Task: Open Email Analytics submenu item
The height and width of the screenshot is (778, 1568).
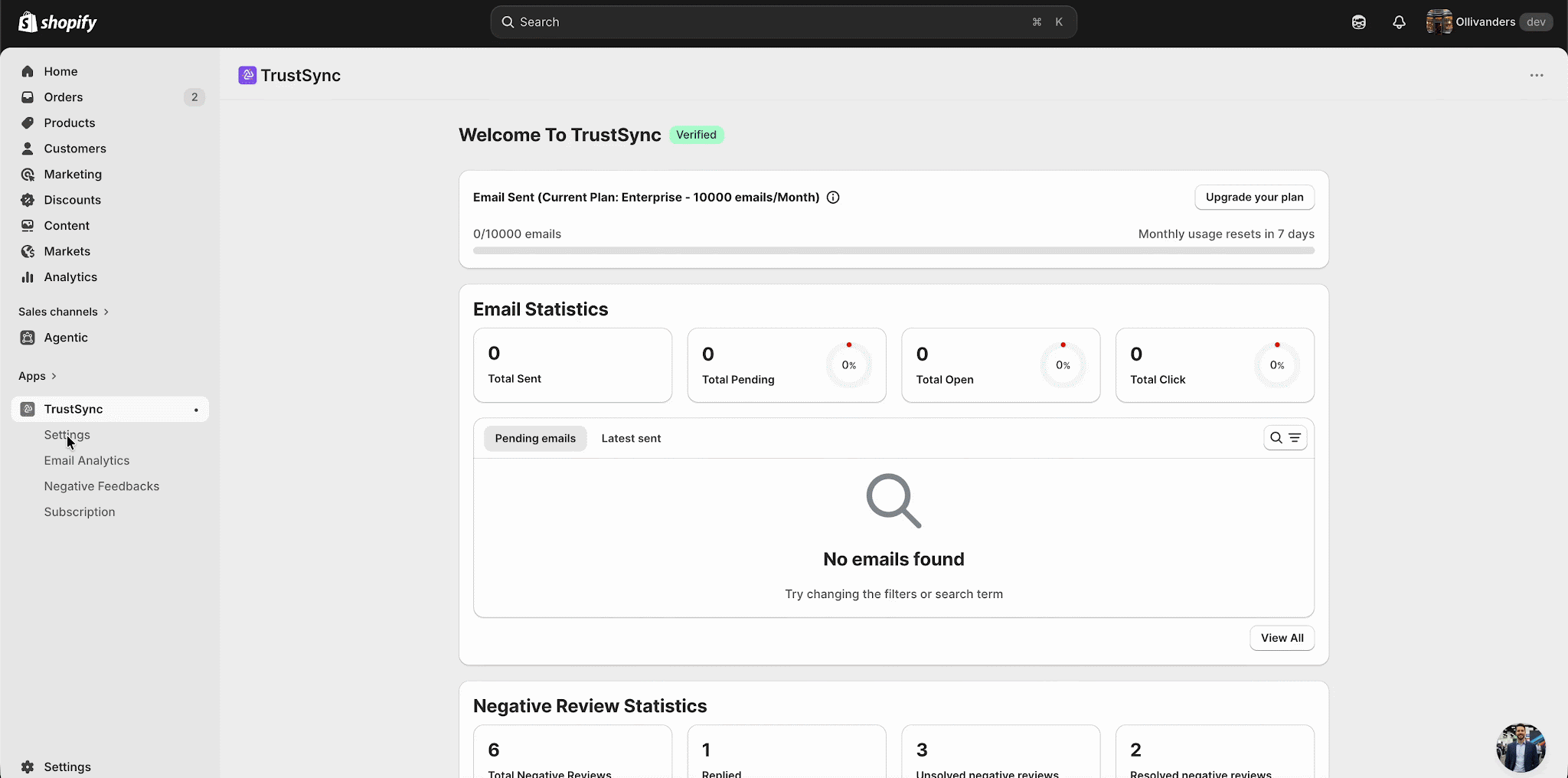Action: tap(87, 461)
